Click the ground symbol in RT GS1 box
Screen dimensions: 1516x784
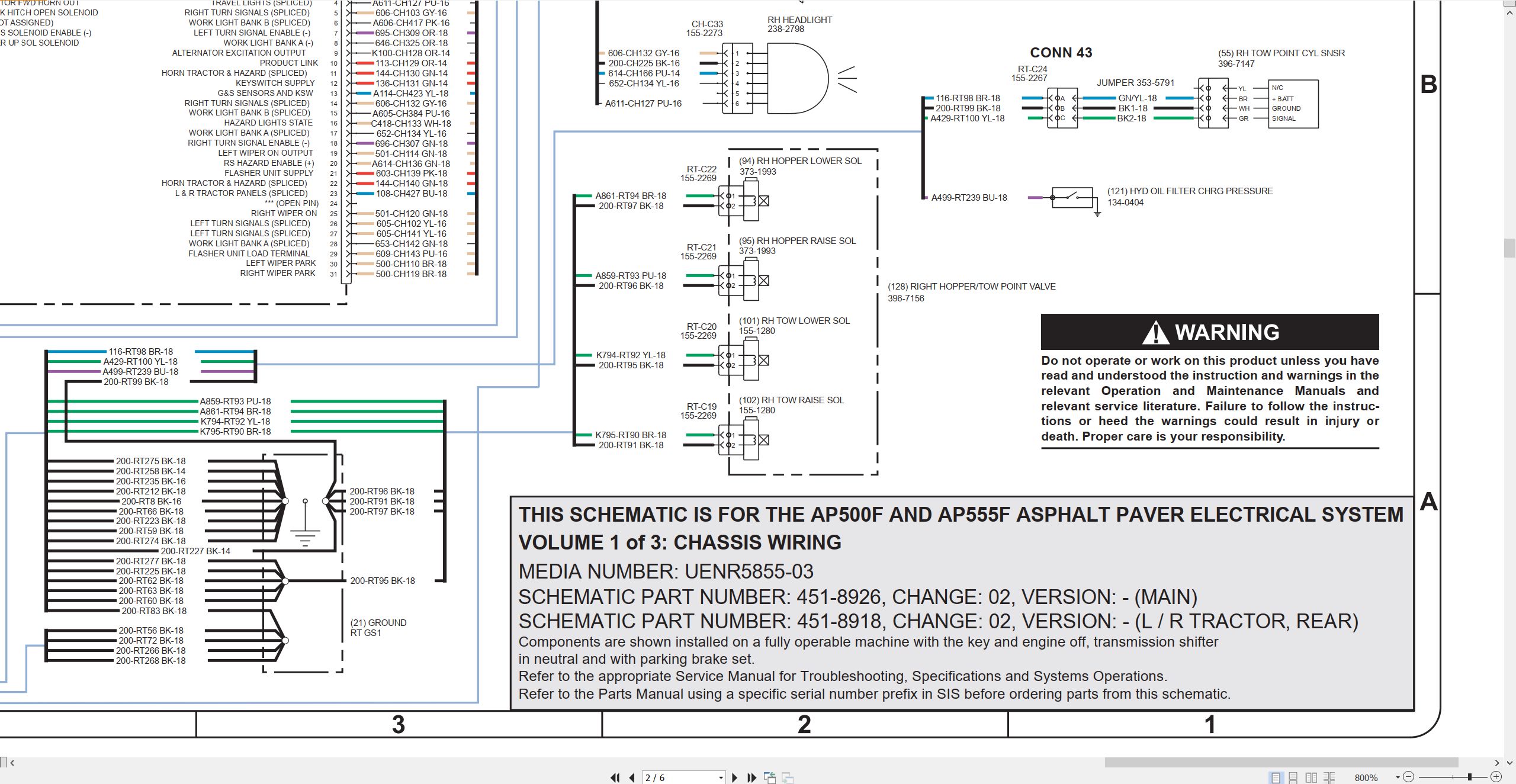click(306, 523)
